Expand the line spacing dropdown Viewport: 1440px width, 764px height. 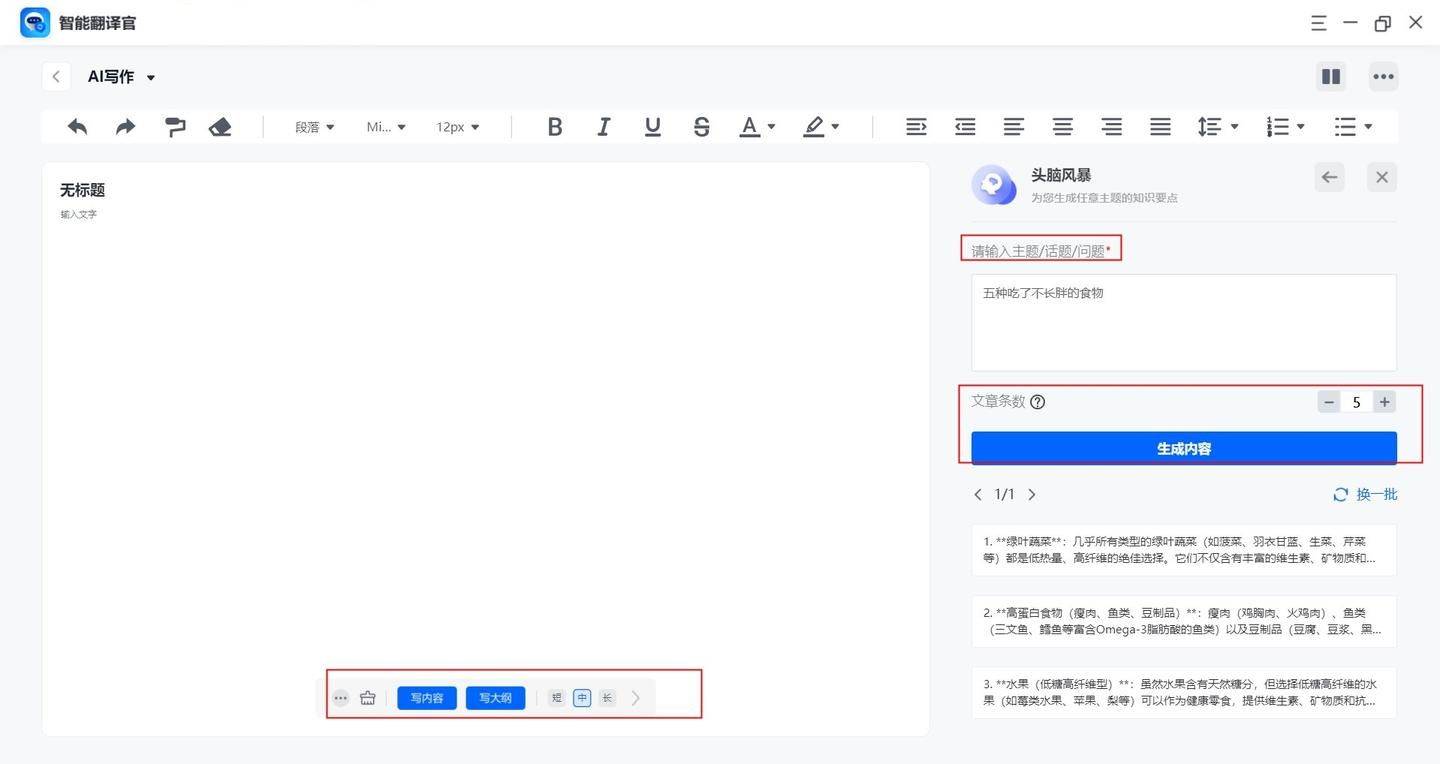[1218, 127]
